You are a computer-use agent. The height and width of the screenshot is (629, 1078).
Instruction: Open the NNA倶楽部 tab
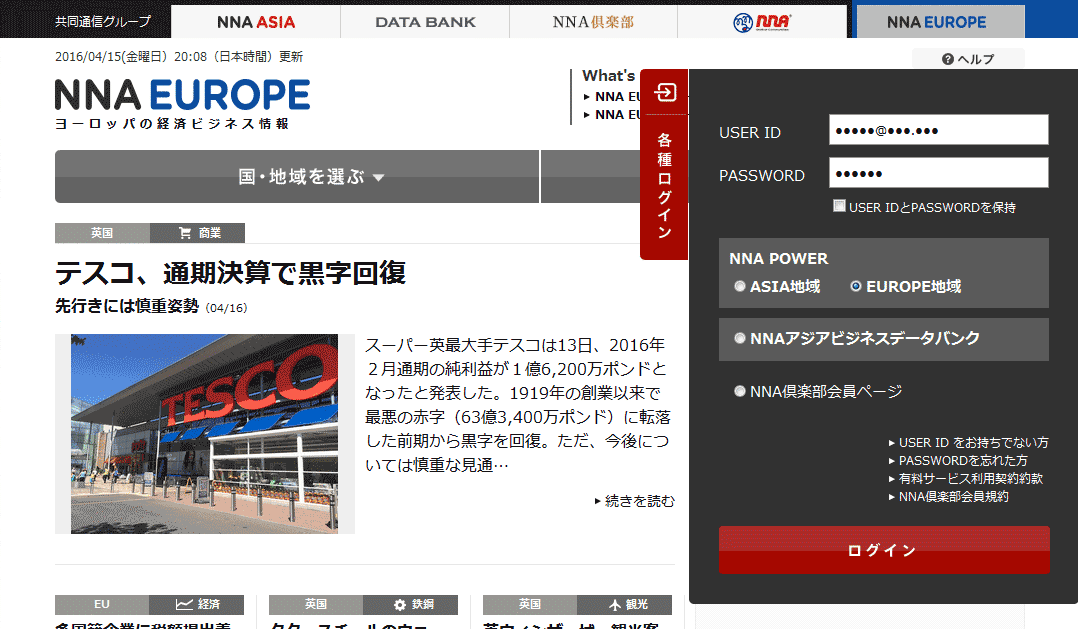click(593, 22)
